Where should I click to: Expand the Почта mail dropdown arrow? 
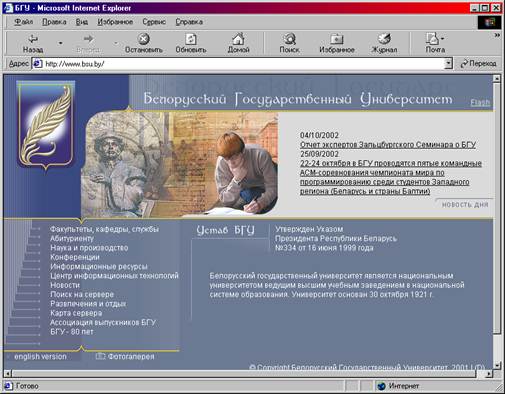click(x=442, y=39)
